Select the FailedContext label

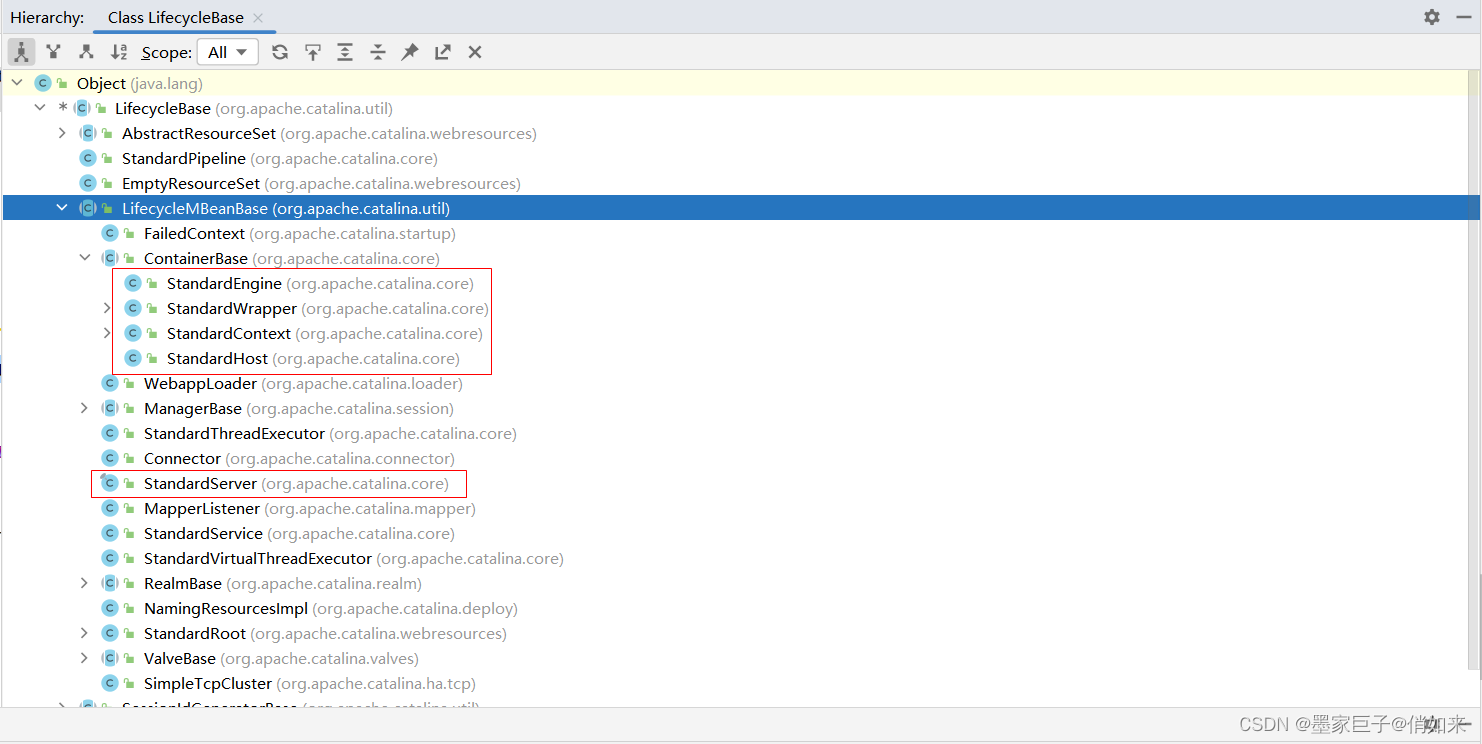[x=194, y=233]
